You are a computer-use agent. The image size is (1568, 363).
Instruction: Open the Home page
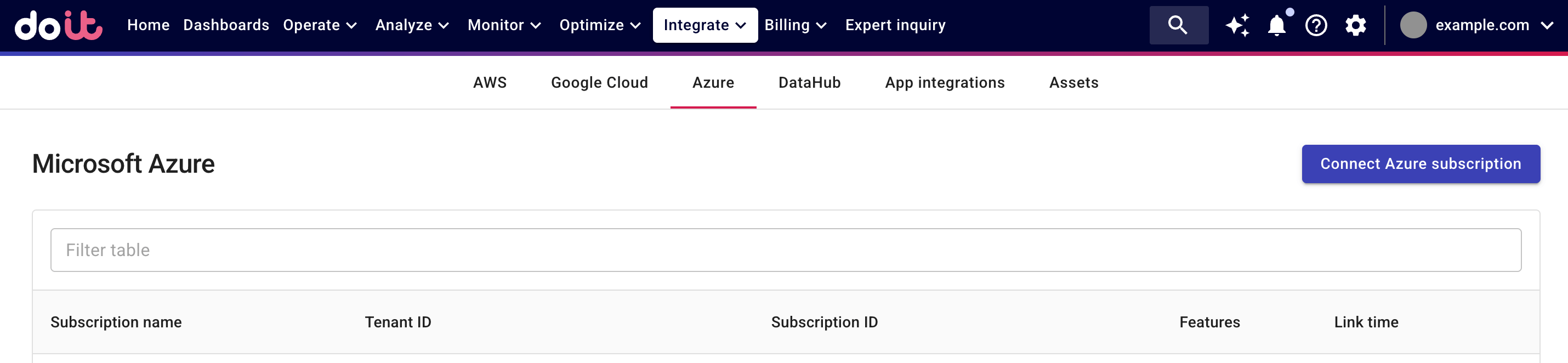coord(148,25)
